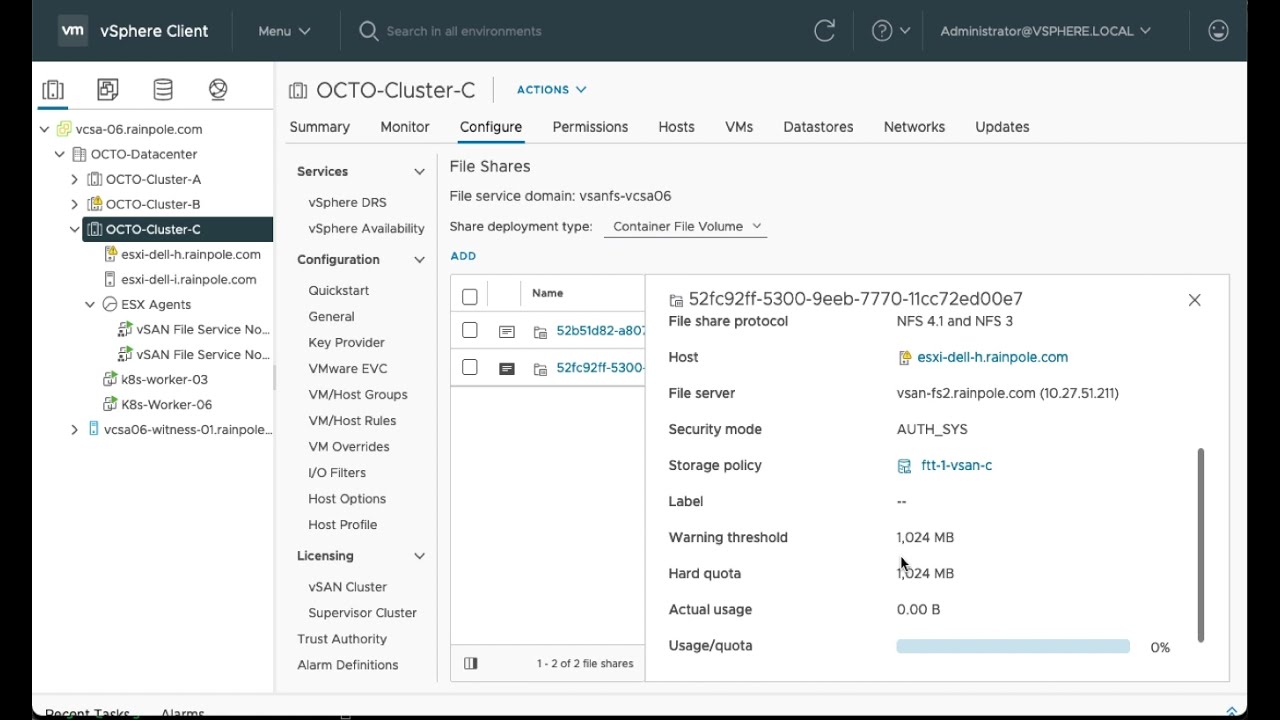Switch to the Summary tab
This screenshot has height=720, width=1280.
320,127
